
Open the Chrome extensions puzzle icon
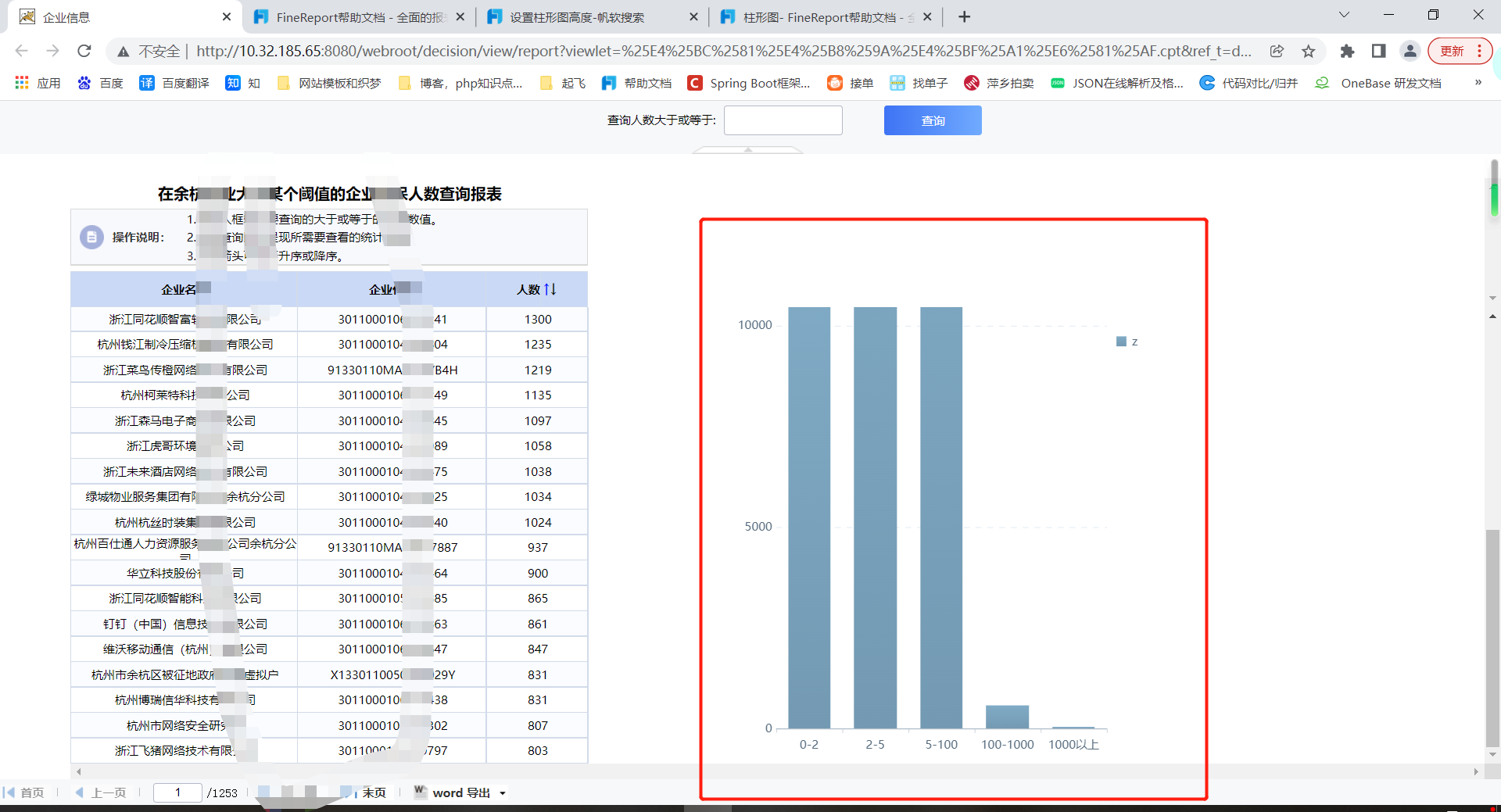(1347, 51)
